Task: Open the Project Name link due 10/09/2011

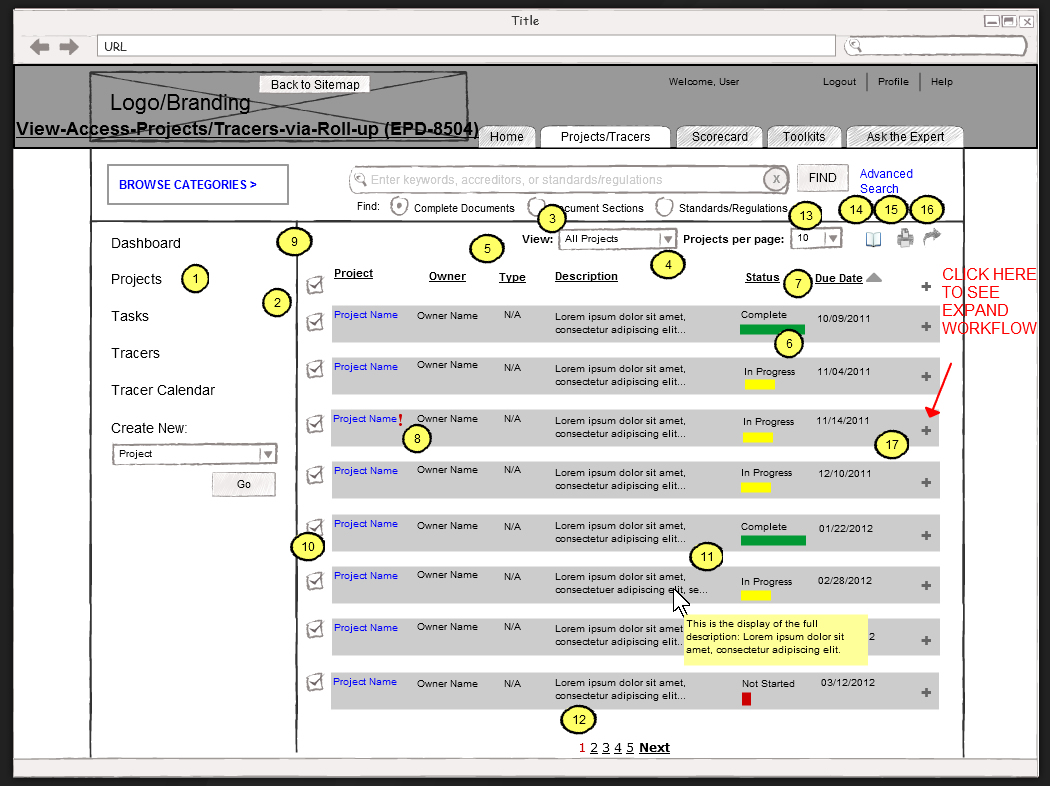Action: pyautogui.click(x=366, y=315)
